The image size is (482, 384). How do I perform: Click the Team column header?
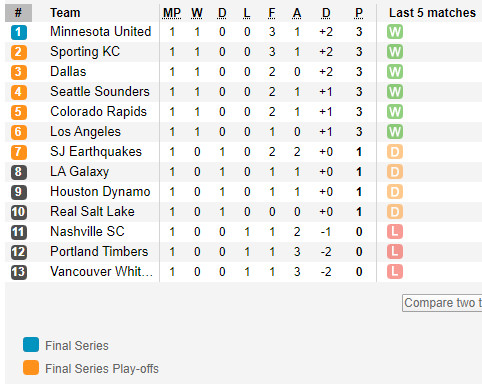65,13
